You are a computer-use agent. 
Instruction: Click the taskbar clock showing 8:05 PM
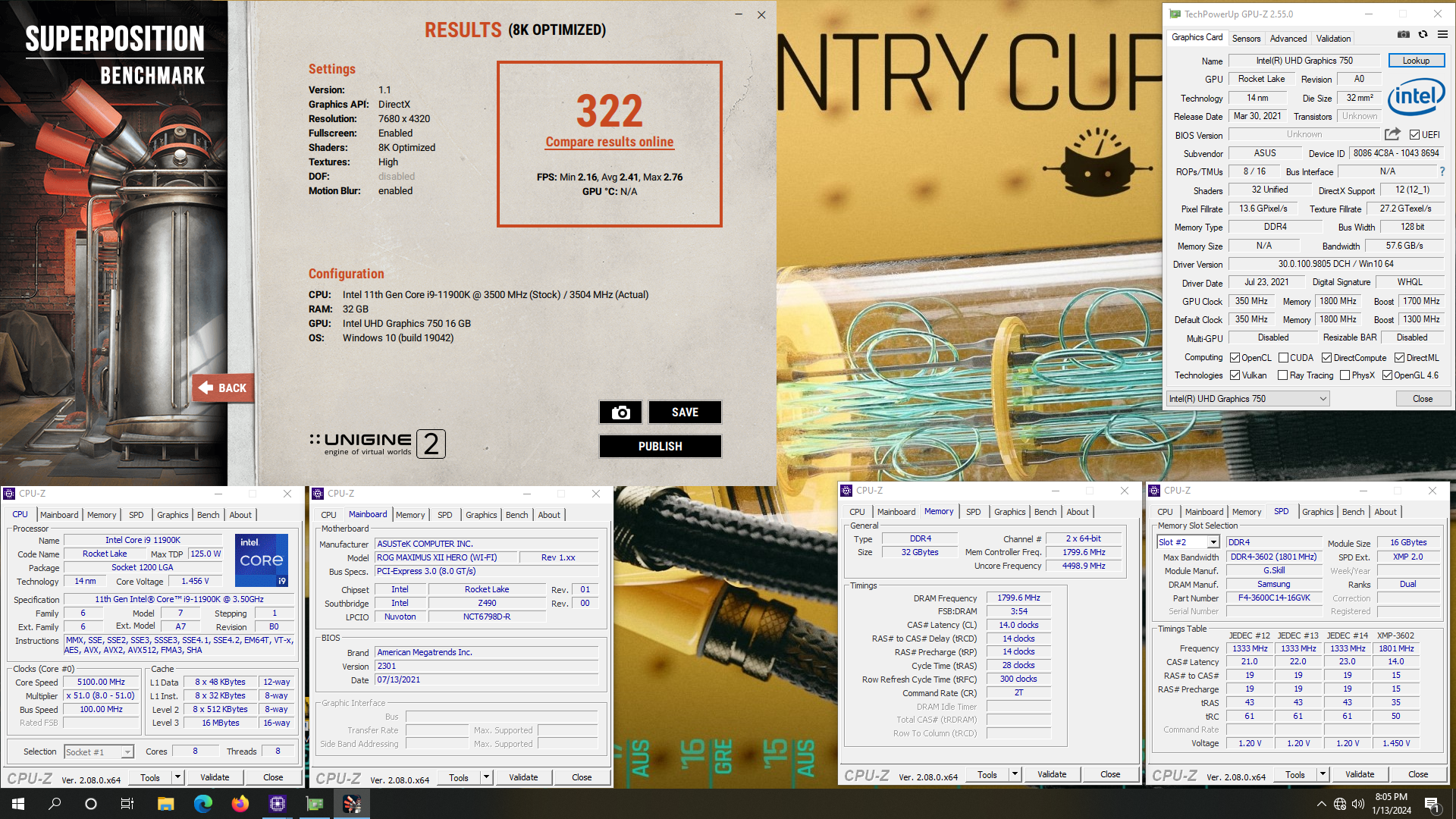[x=1391, y=804]
